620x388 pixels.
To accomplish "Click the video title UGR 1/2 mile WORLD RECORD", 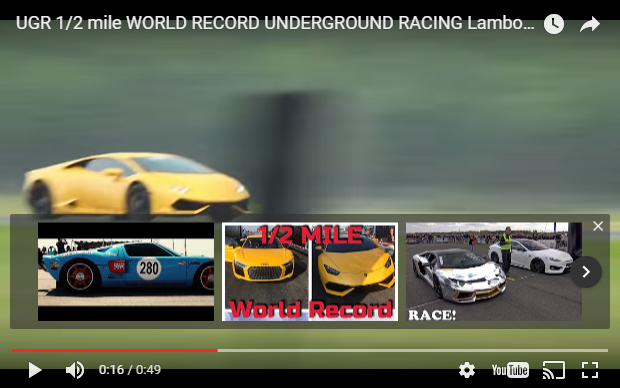I will tap(275, 23).
